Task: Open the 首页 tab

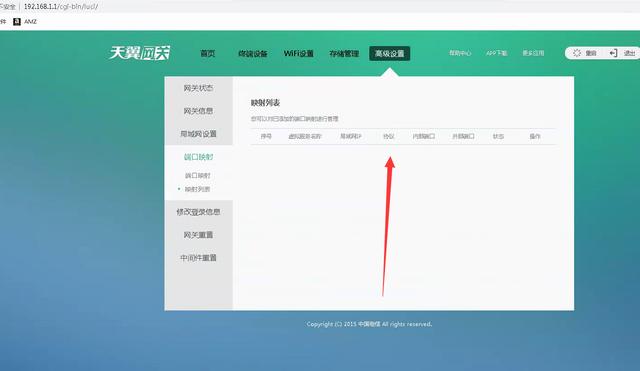Action: [207, 53]
